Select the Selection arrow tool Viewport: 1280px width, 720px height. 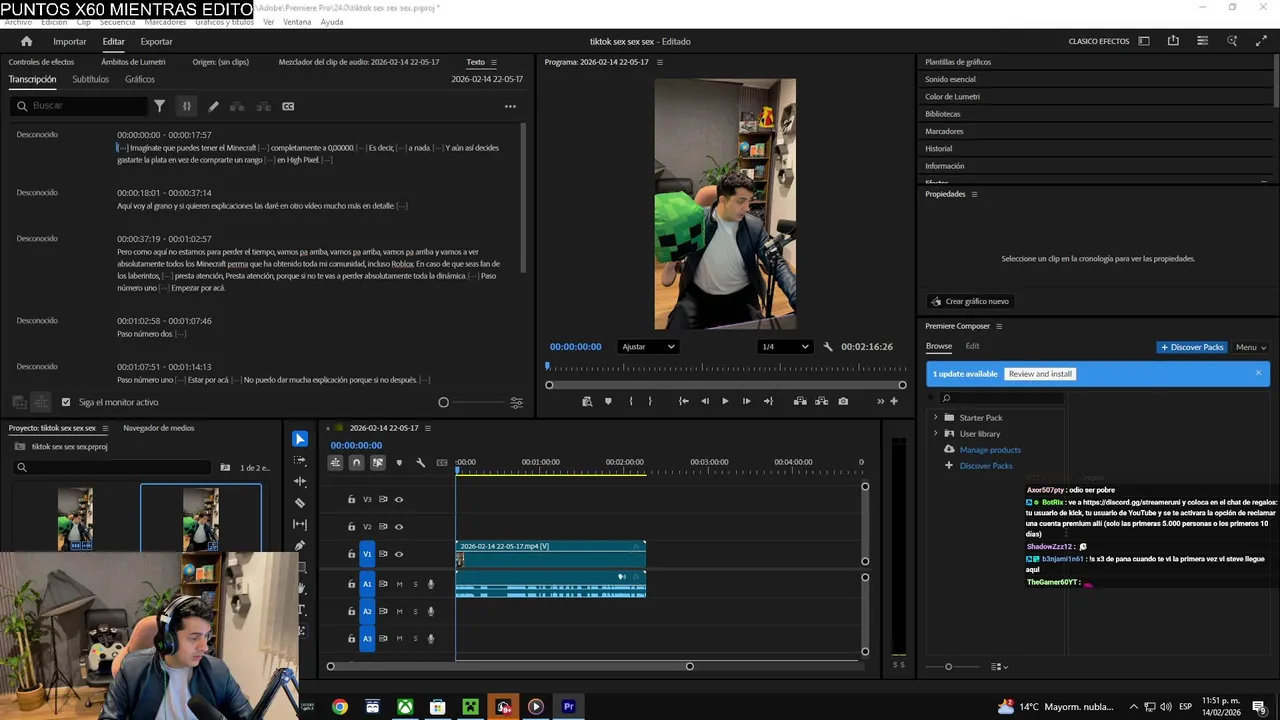pos(300,439)
